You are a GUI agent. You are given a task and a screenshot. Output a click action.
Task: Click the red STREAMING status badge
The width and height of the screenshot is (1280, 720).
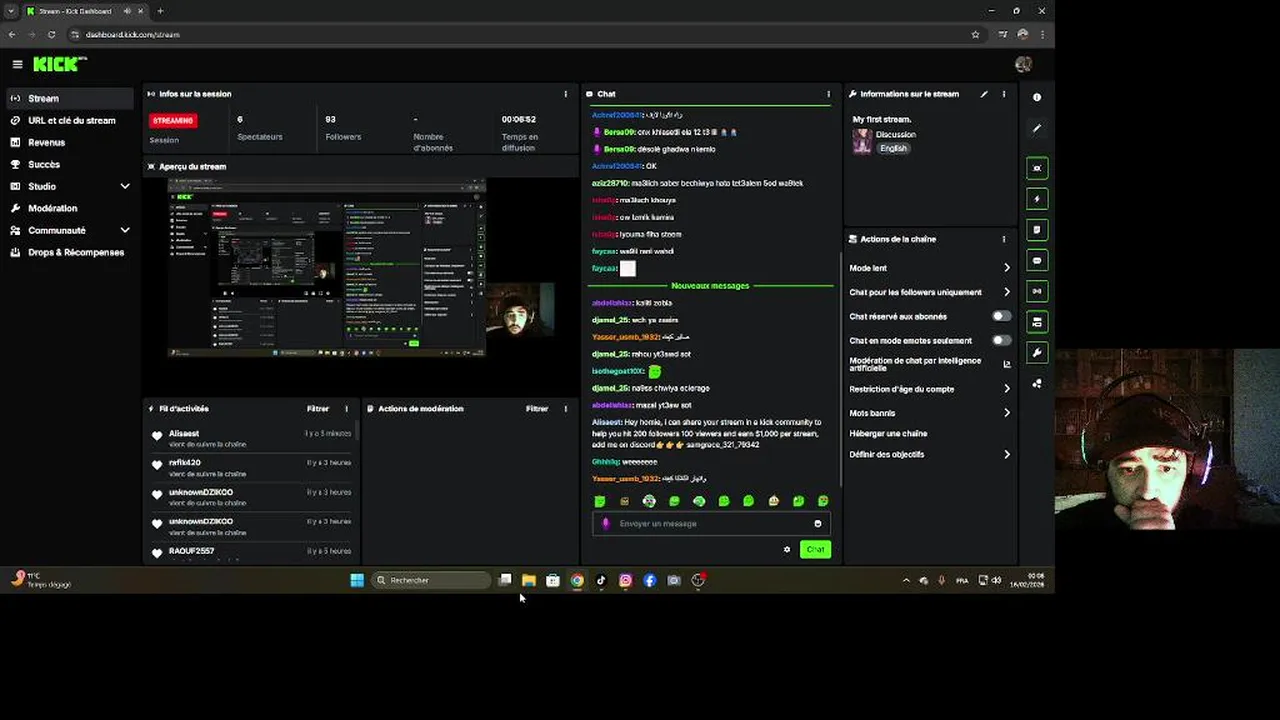[173, 120]
